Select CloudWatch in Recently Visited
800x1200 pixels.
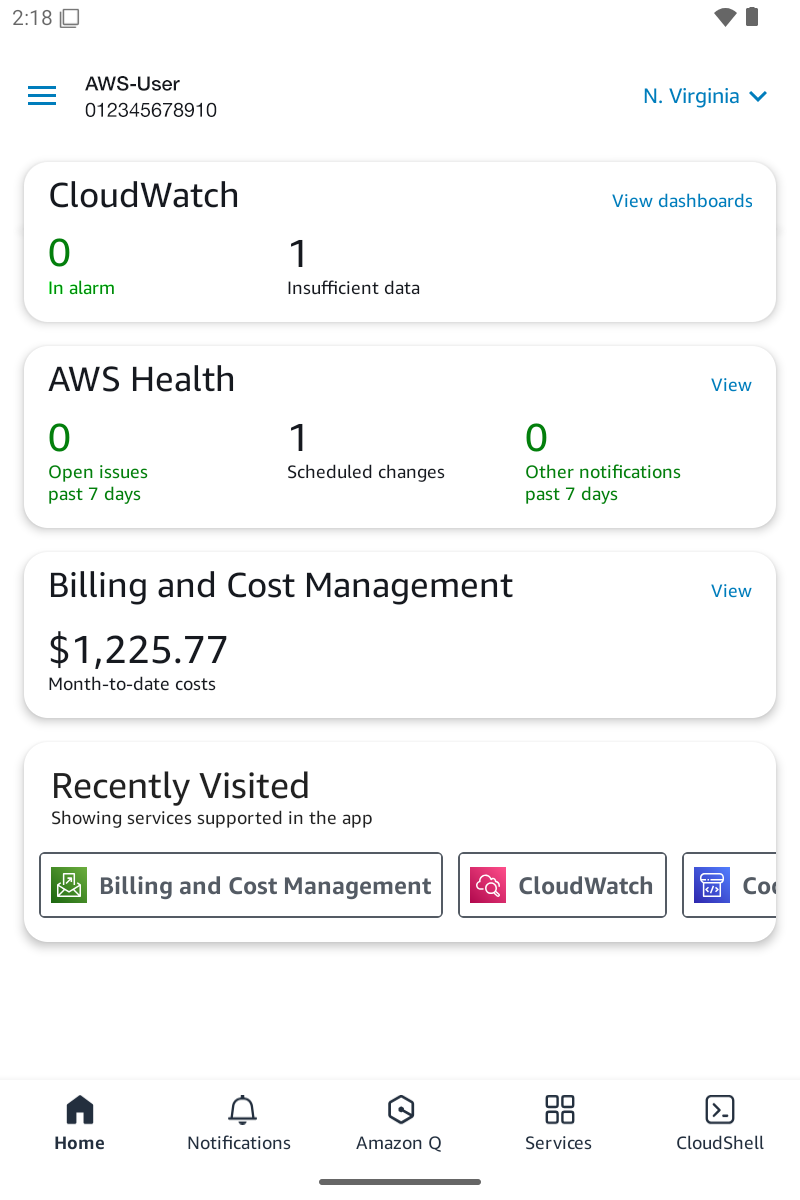click(562, 885)
